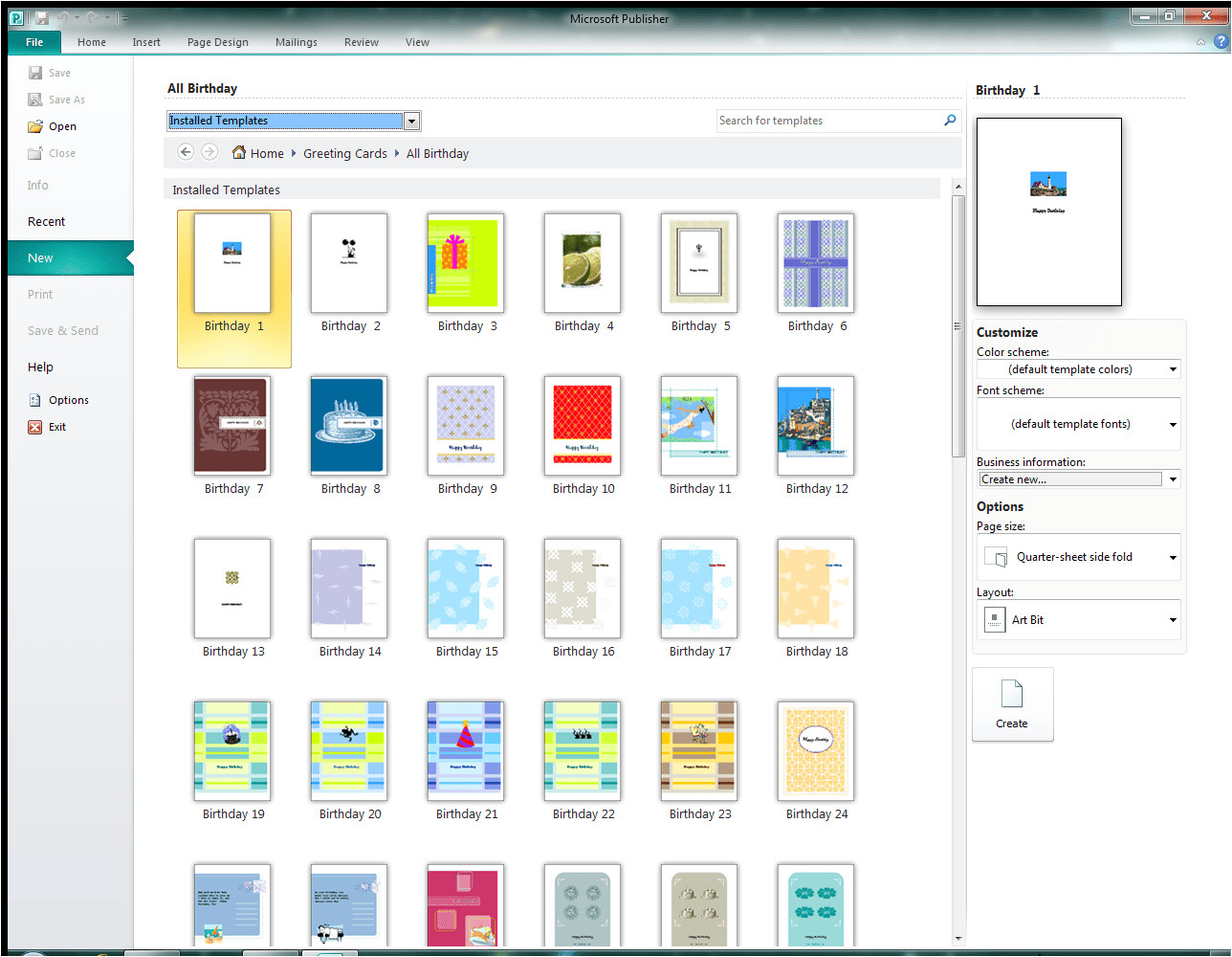This screenshot has width=1232, height=957.
Task: Click the Greeting Cards breadcrumb link
Action: [345, 153]
